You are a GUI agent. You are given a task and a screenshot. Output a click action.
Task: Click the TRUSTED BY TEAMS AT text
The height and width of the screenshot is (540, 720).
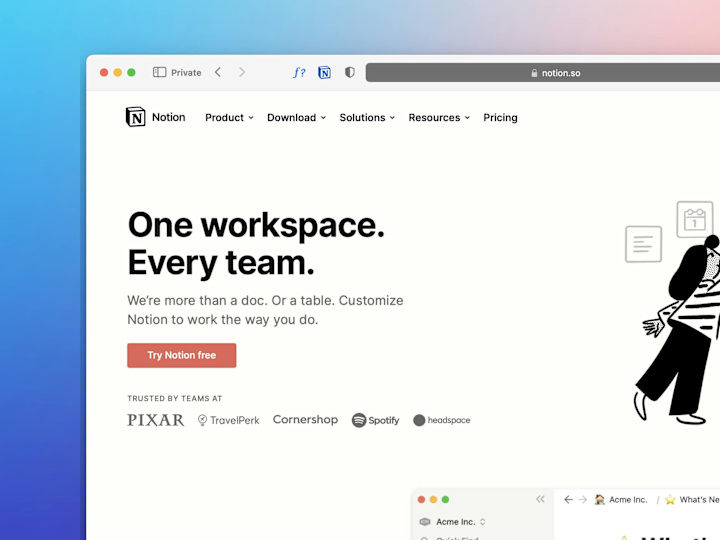coord(174,399)
